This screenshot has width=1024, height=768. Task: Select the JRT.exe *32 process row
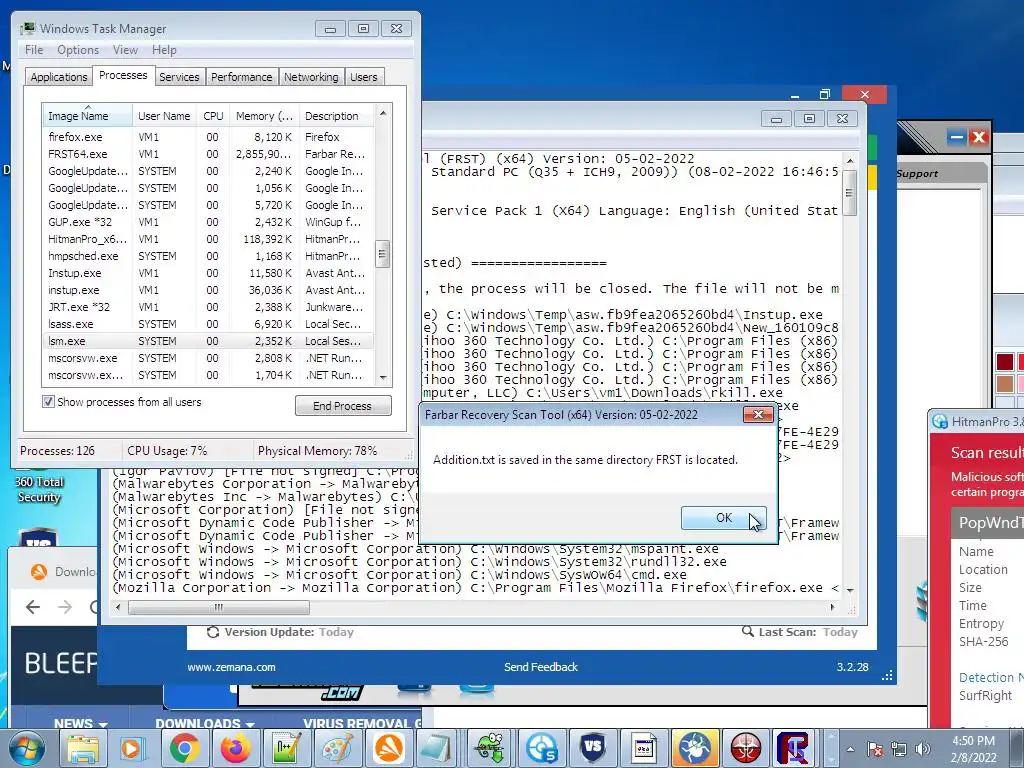208,307
